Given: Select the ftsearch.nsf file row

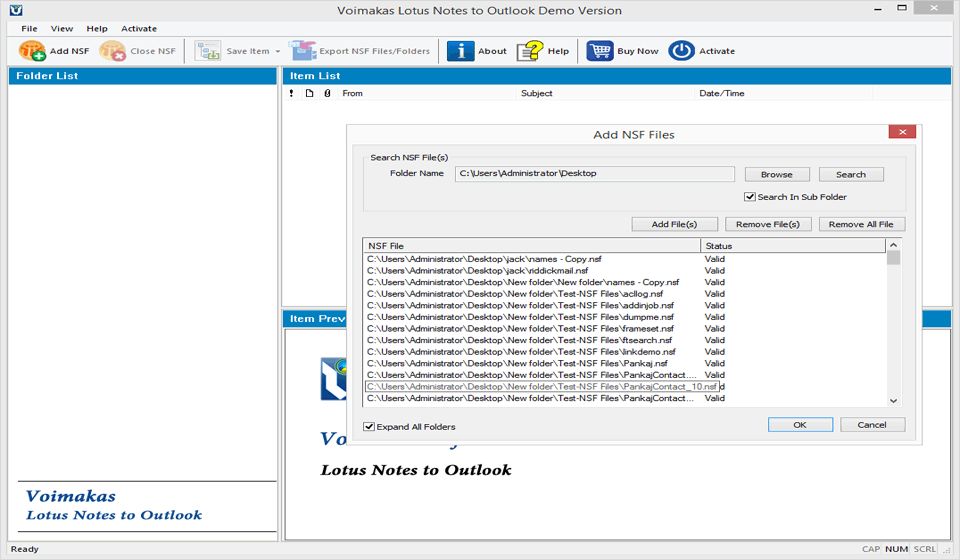Looking at the screenshot, I should click(x=624, y=340).
